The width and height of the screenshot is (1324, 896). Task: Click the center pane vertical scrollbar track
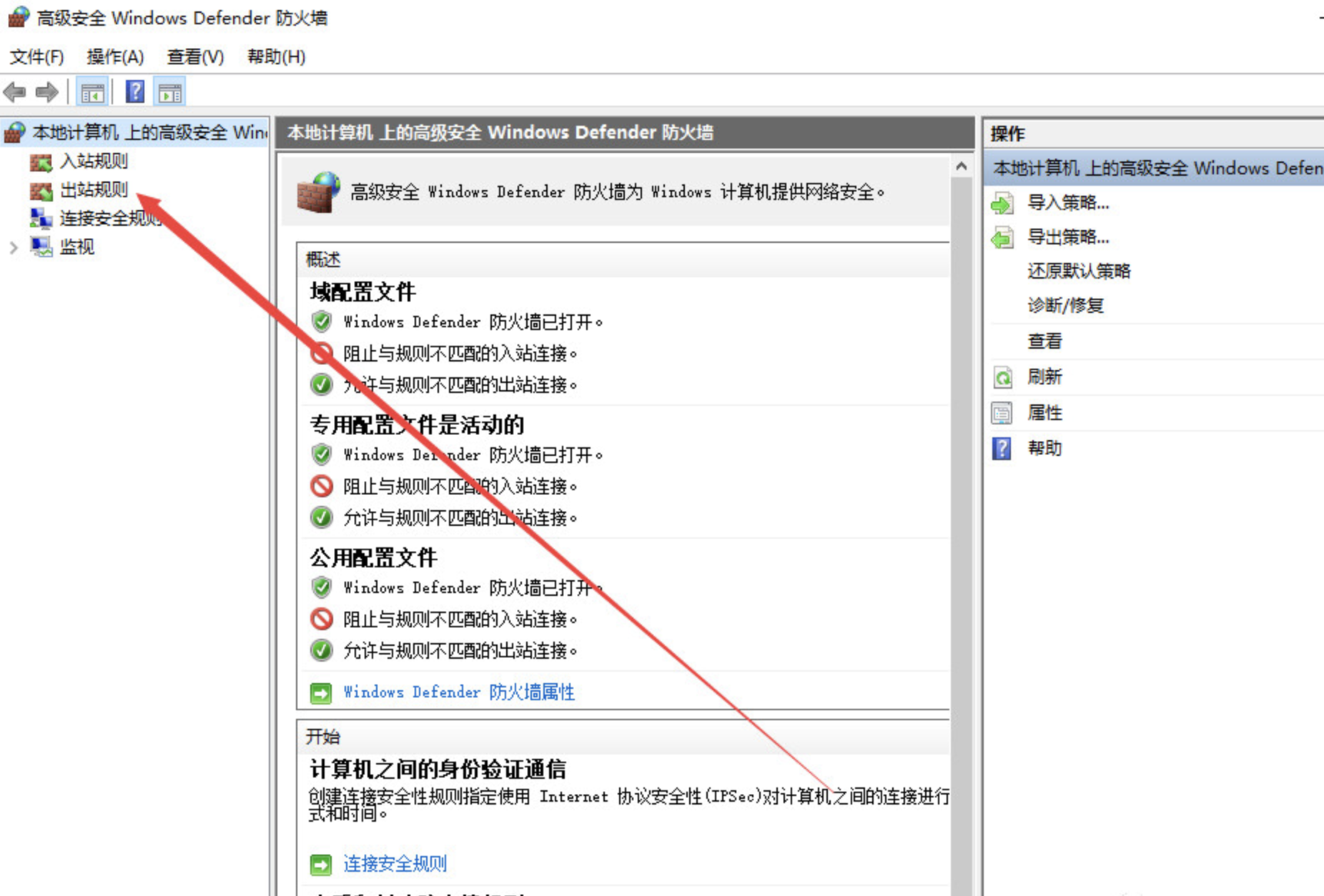[962, 536]
